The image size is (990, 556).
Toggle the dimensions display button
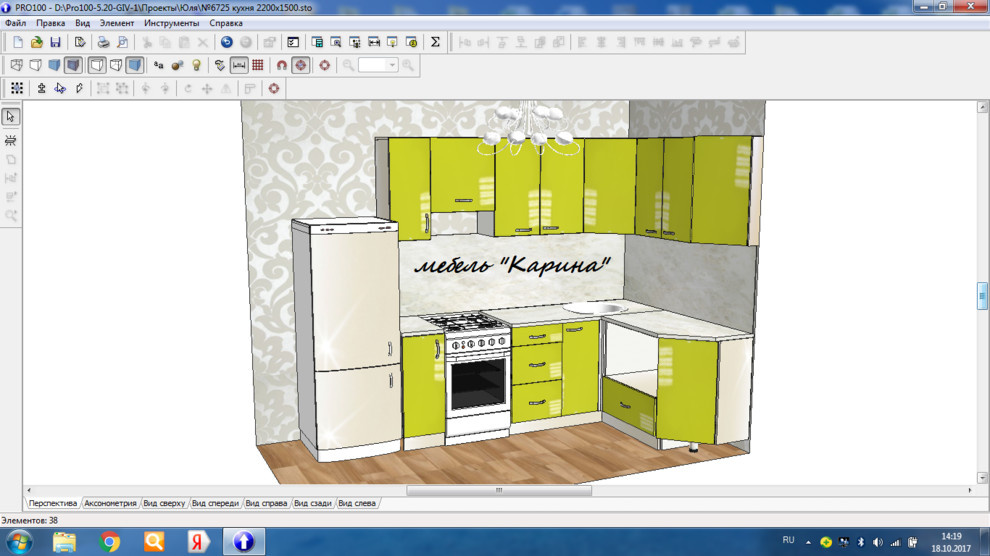point(239,65)
